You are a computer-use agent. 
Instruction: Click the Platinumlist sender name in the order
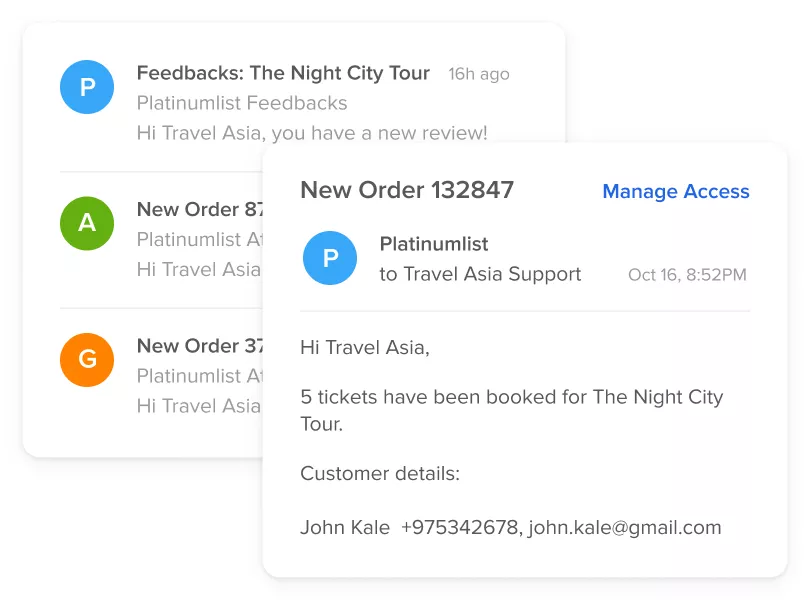pos(434,244)
